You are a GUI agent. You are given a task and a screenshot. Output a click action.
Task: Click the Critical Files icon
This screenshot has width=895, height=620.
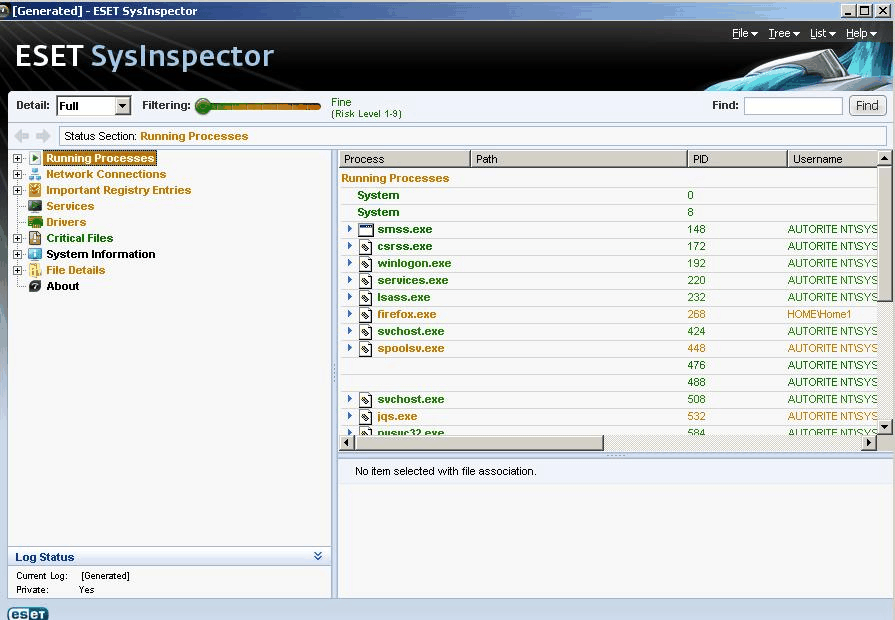point(35,238)
